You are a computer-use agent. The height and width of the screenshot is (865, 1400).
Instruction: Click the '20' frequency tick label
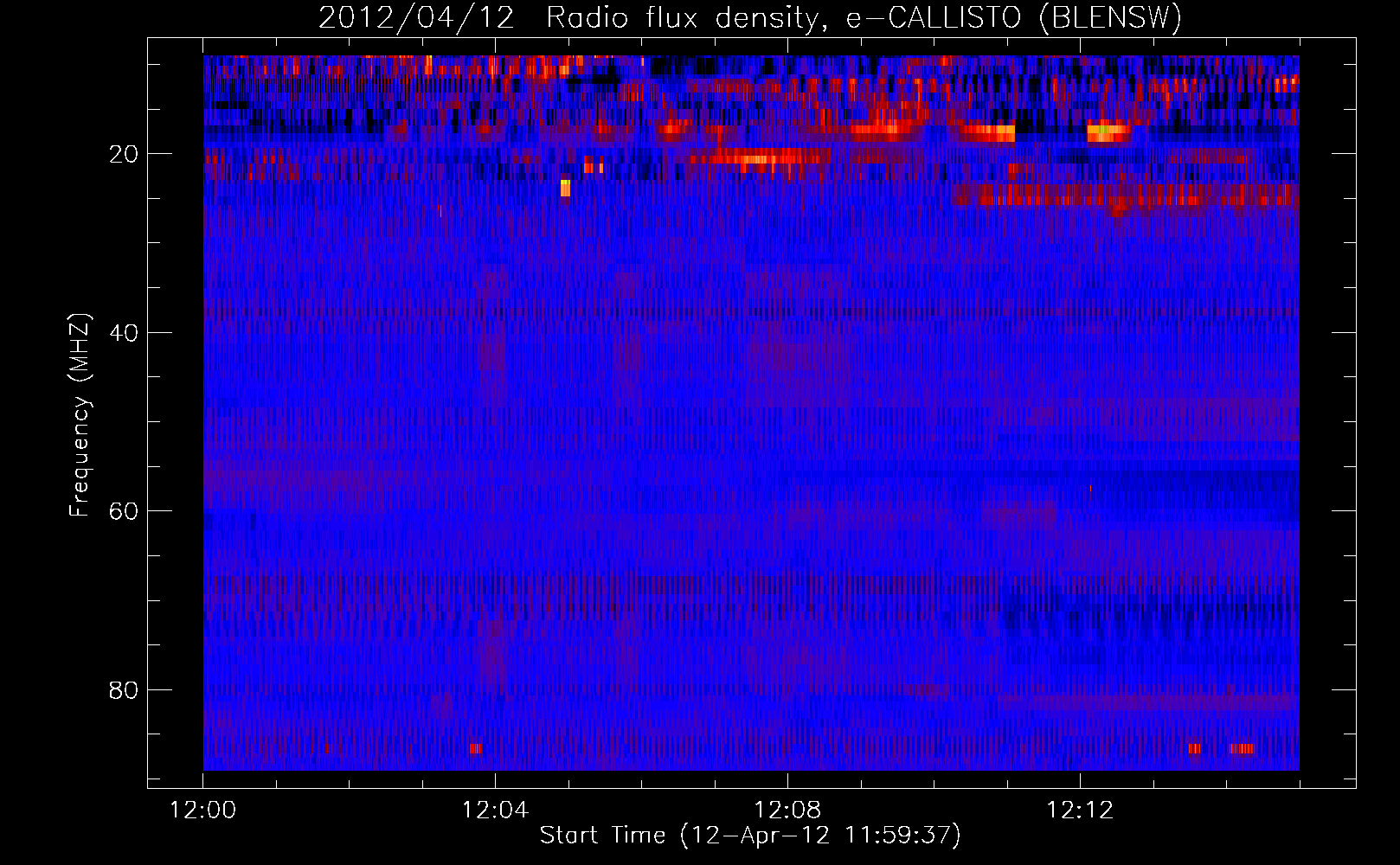(x=125, y=154)
